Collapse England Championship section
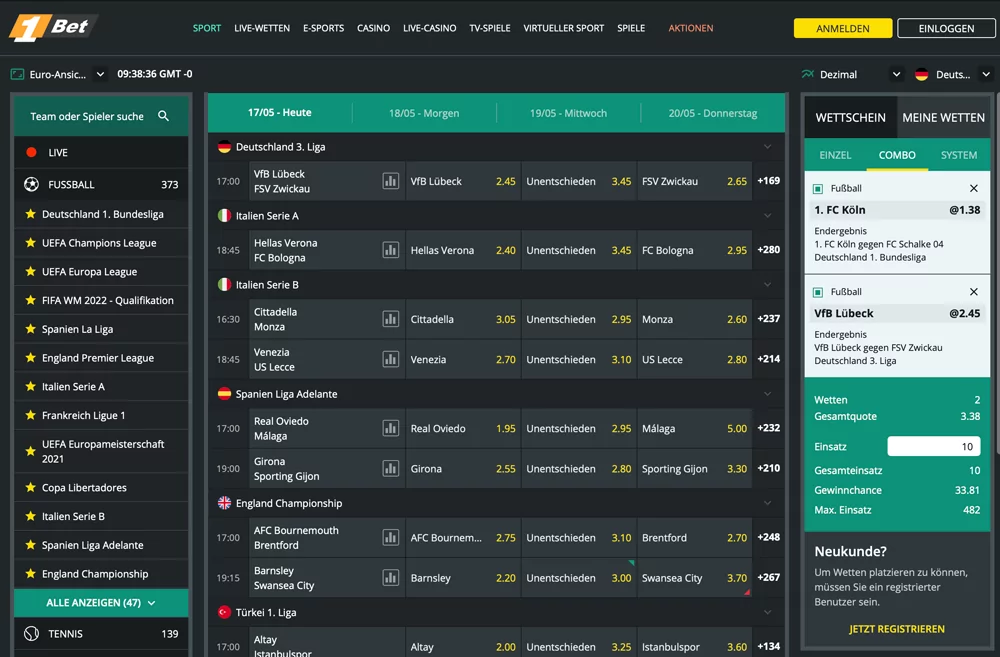The image size is (1000, 657). (767, 503)
